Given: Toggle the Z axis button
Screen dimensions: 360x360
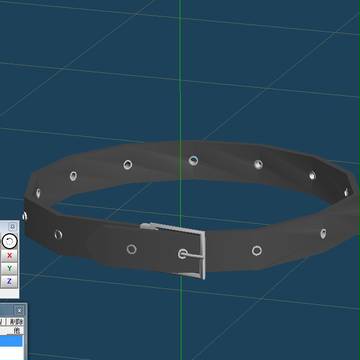Looking at the screenshot, I should click(9, 281).
